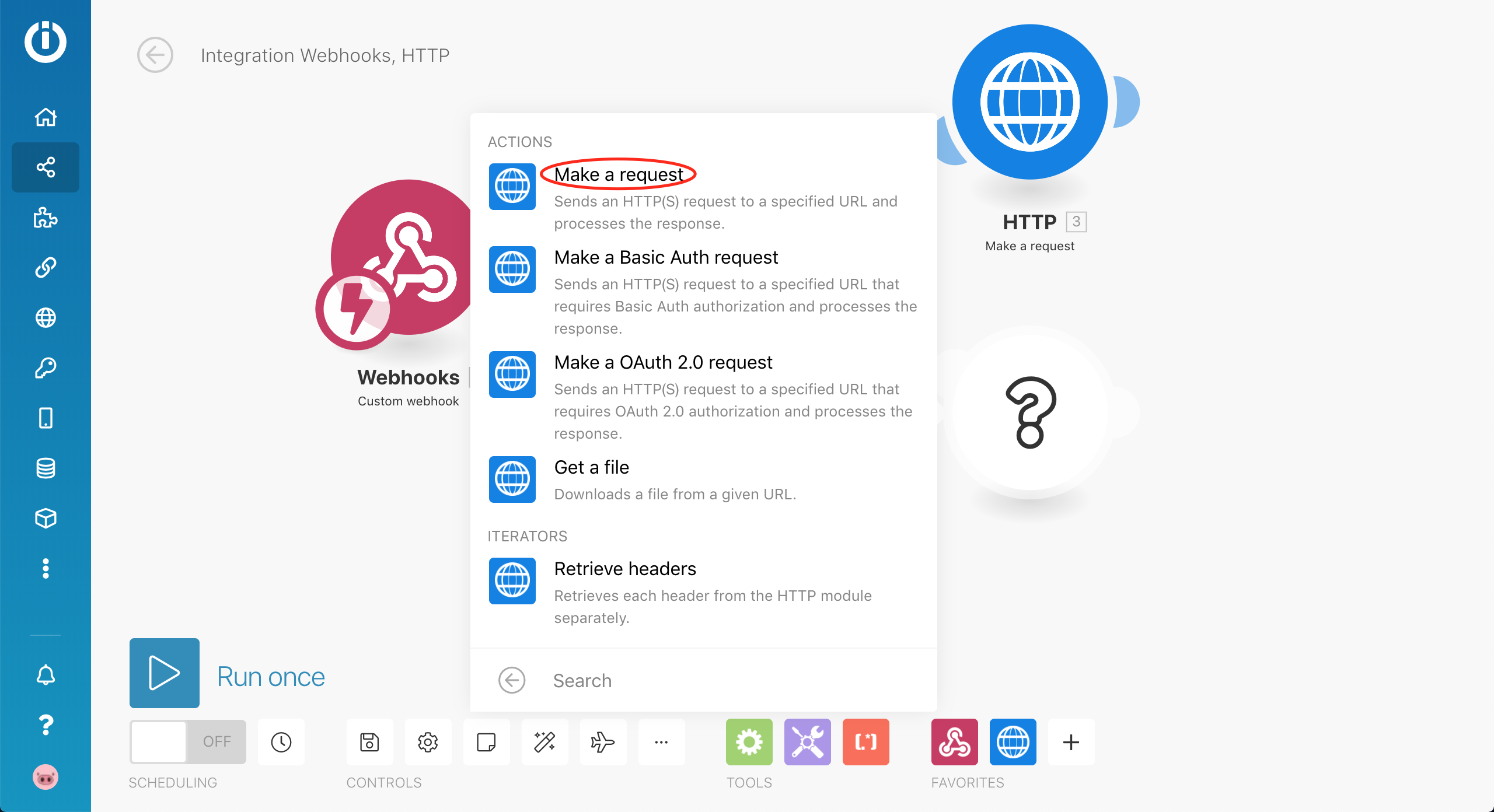
Task: Expand more sidebar items with three dots
Action: point(46,568)
